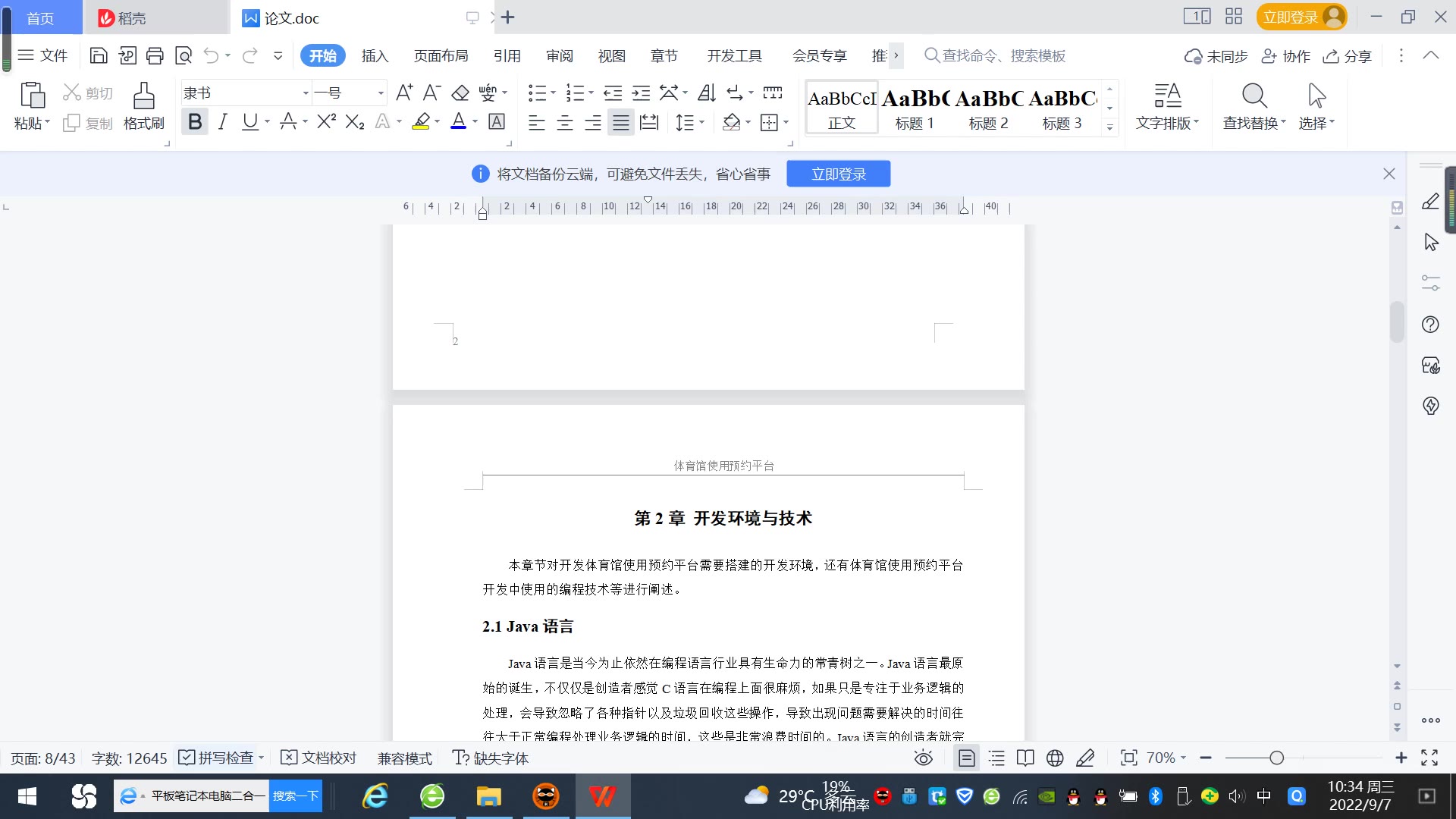Viewport: 1456px width, 819px height.
Task: Click orange 立即登录 button at top
Action: click(1301, 17)
